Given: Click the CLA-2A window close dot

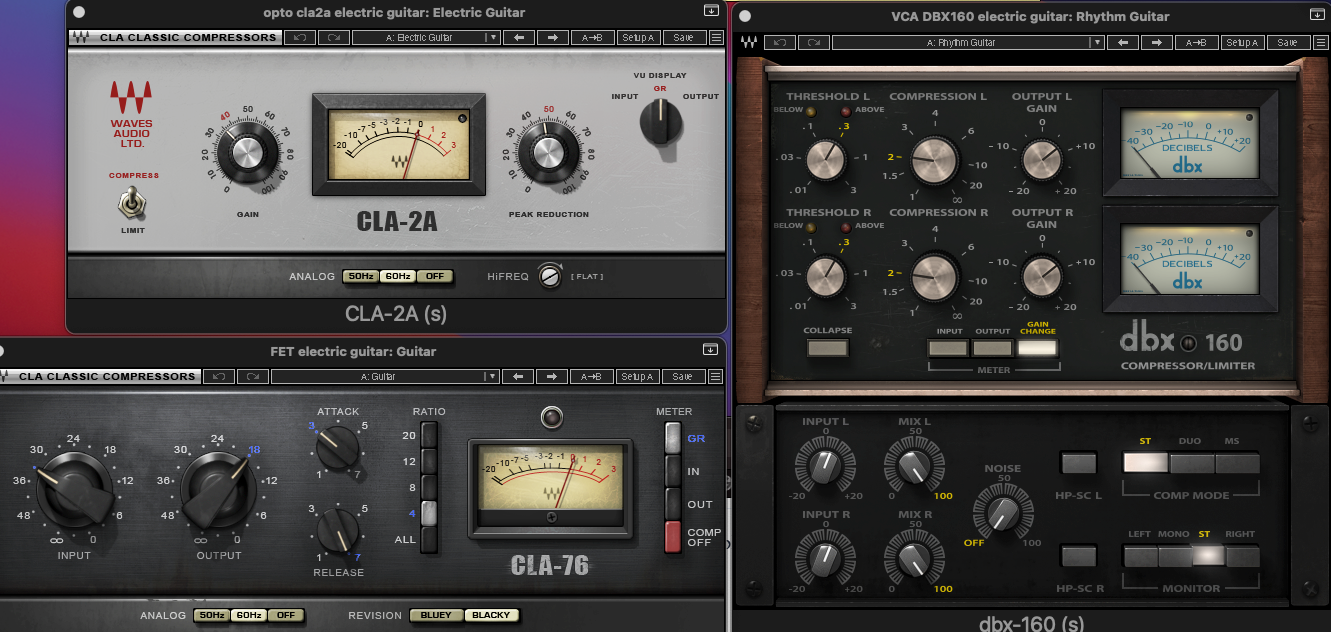Looking at the screenshot, I should pyautogui.click(x=79, y=12).
